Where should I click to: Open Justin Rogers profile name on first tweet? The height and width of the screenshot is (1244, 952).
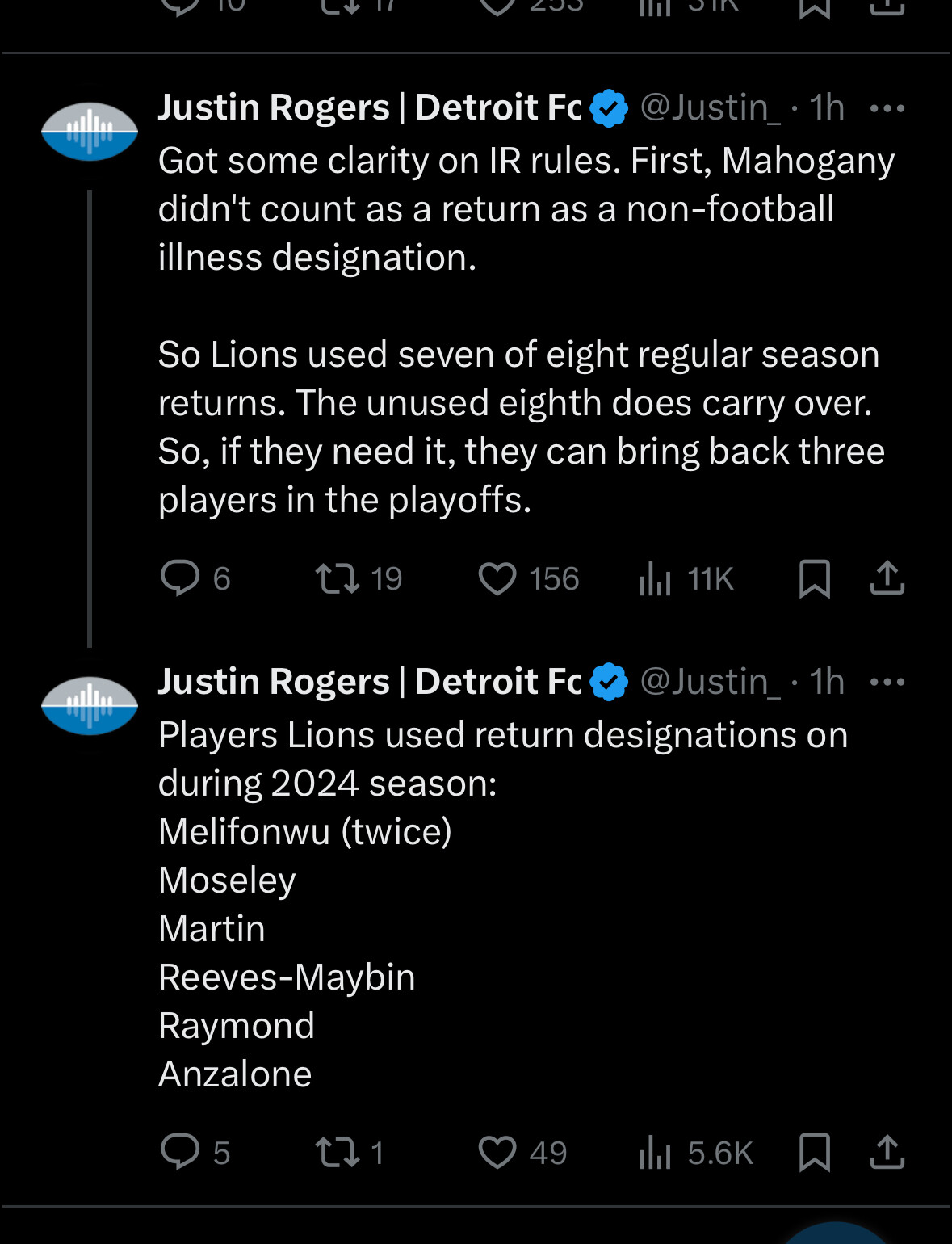(369, 107)
